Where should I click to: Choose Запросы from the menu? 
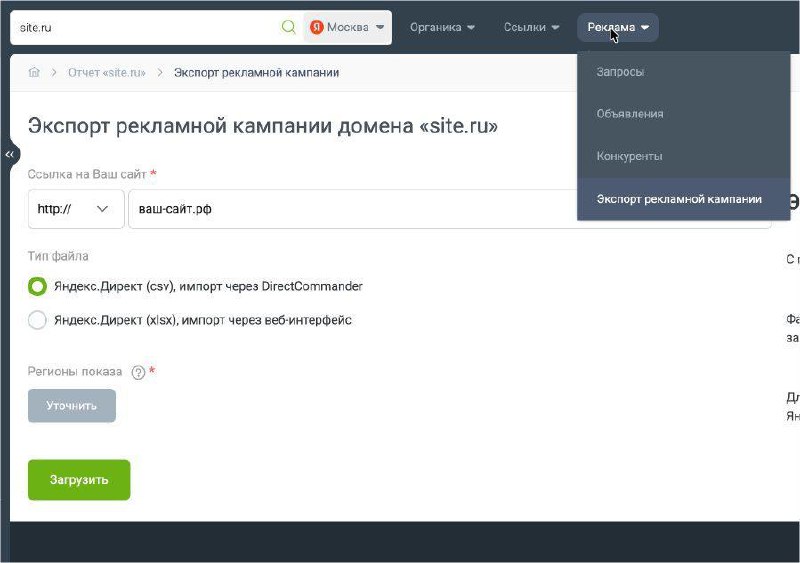tap(620, 72)
